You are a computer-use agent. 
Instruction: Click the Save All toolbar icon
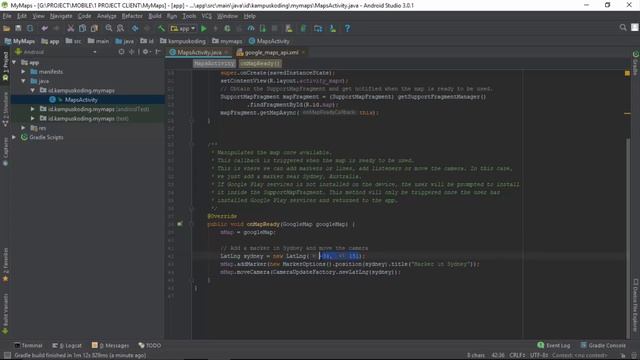pos(18,28)
